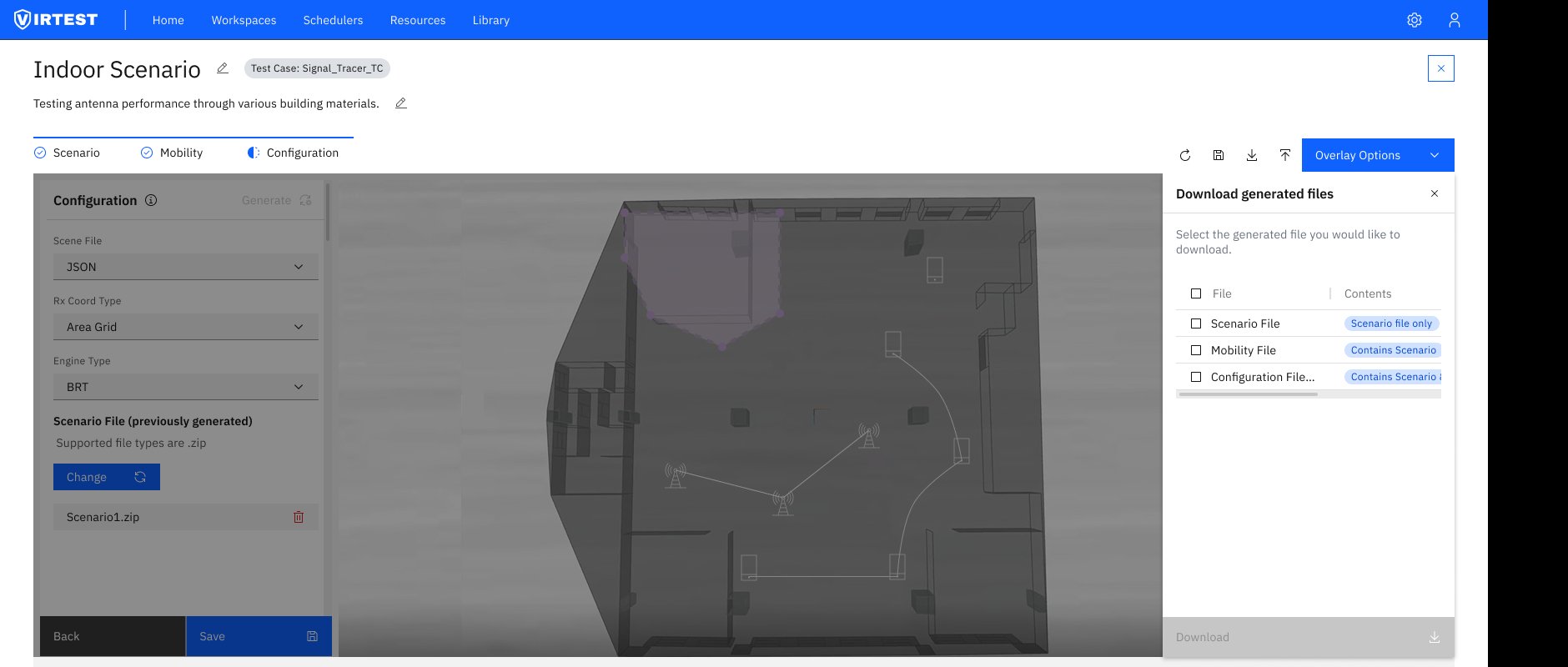Edit the Indoor Scenario title pencil

pyautogui.click(x=223, y=68)
